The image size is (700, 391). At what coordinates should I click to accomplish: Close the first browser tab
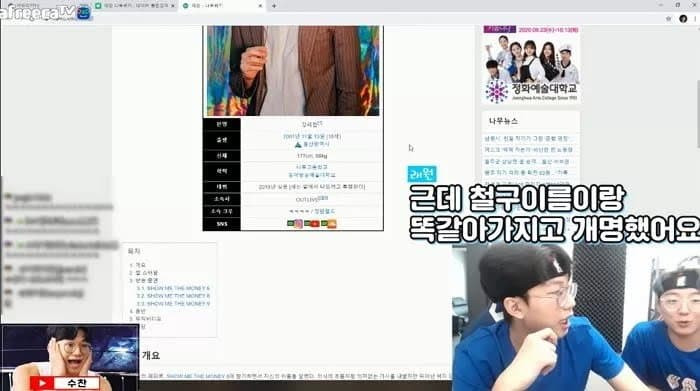click(x=173, y=6)
